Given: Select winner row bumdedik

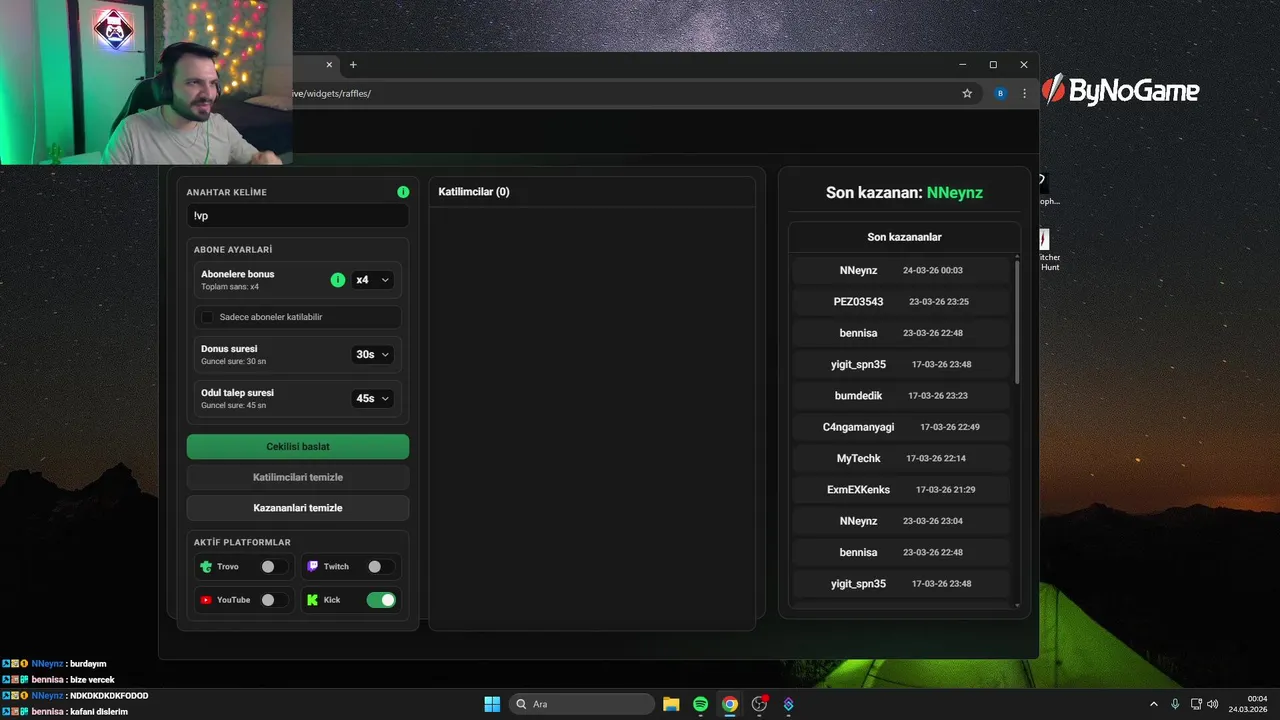Looking at the screenshot, I should 901,395.
